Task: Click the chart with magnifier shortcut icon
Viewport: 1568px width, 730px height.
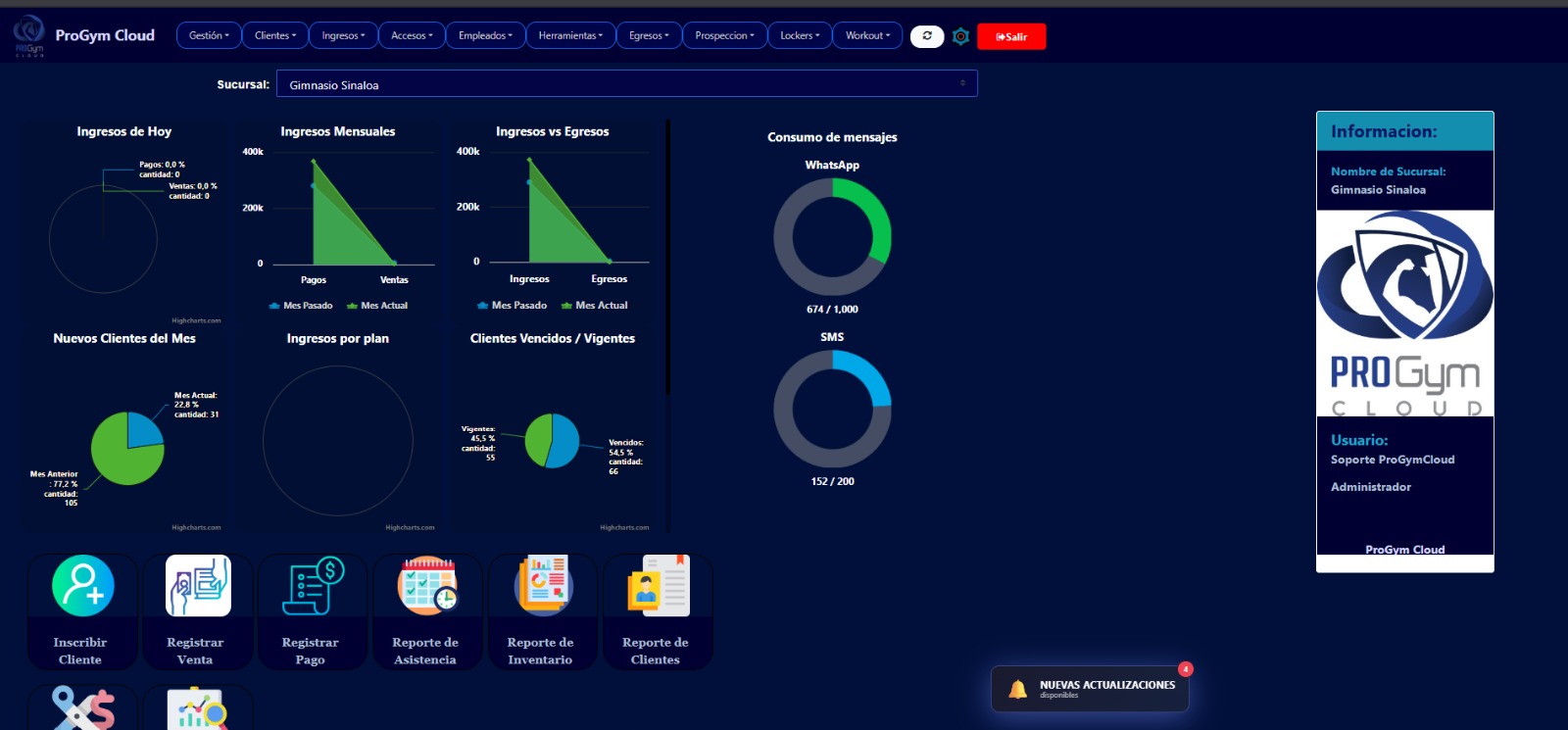Action: [198, 708]
